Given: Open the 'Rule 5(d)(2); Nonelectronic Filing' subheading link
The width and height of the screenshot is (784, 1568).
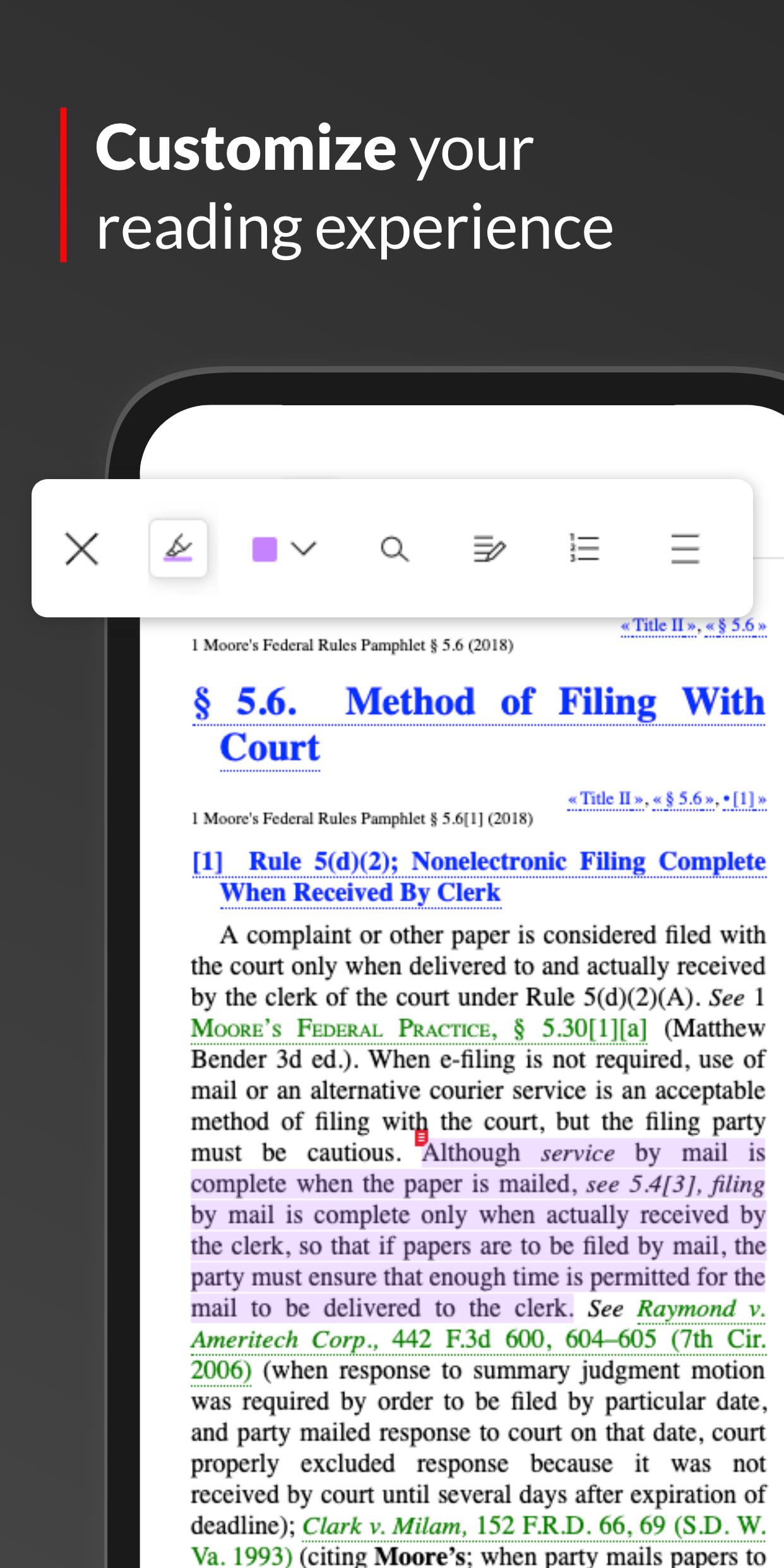Looking at the screenshot, I should (x=479, y=877).
